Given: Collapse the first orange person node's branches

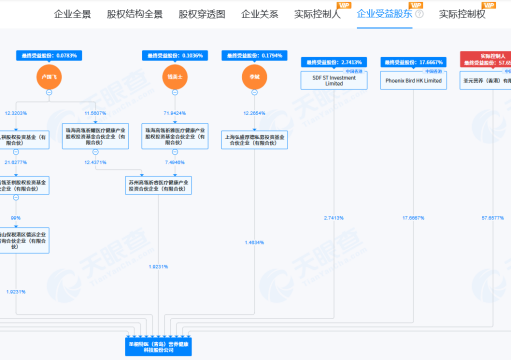Looking at the screenshot, I should [49, 93].
